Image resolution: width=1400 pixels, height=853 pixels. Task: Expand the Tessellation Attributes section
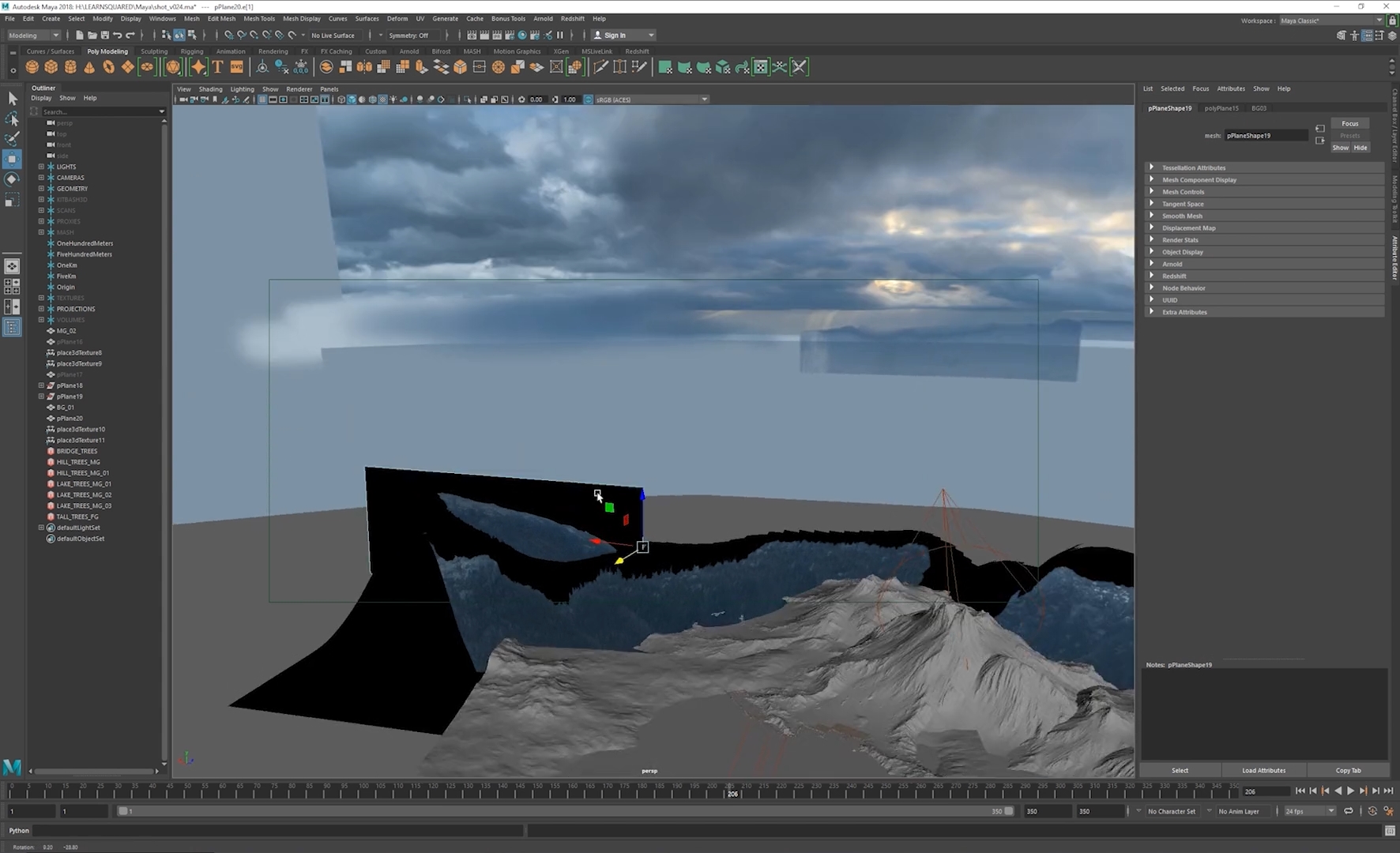1264,167
